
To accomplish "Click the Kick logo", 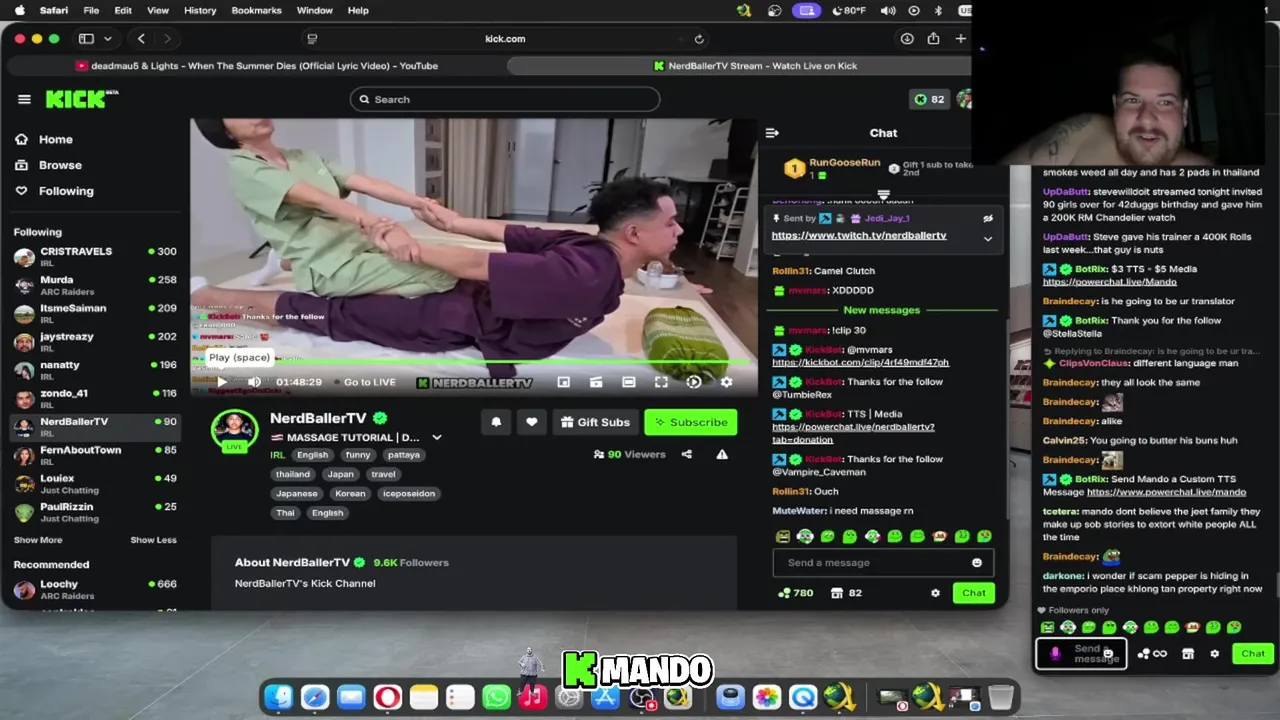I will [x=82, y=99].
